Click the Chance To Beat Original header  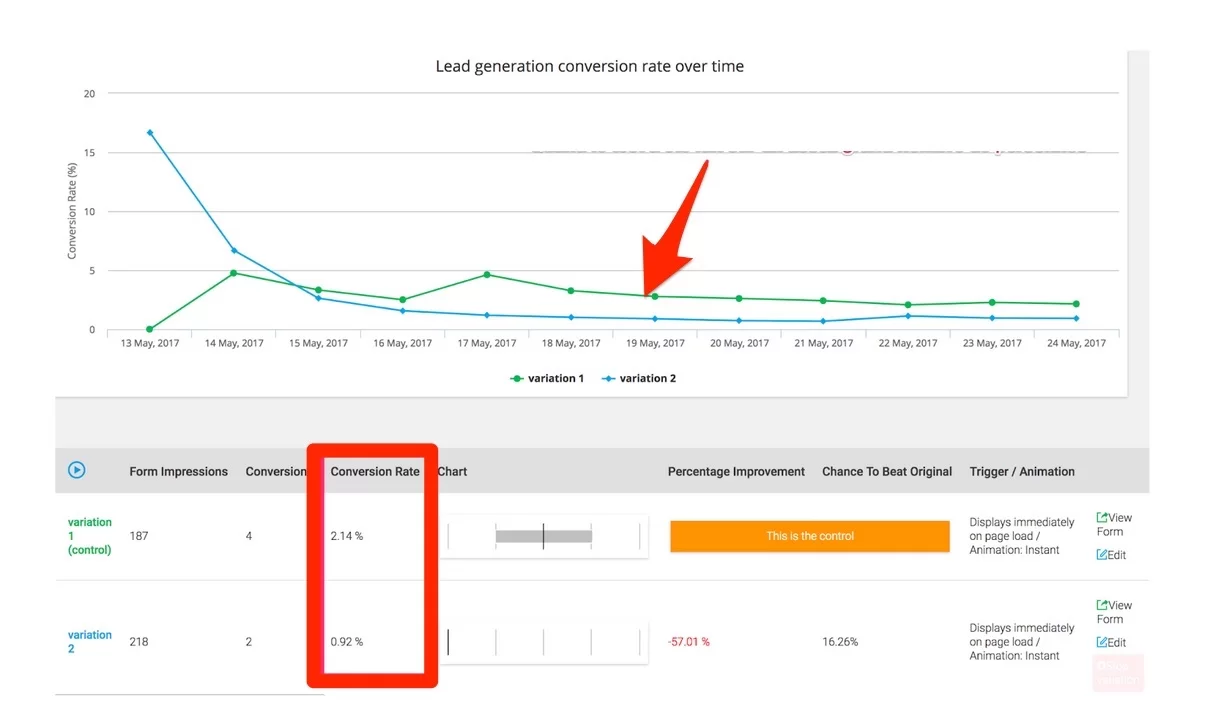tap(886, 472)
